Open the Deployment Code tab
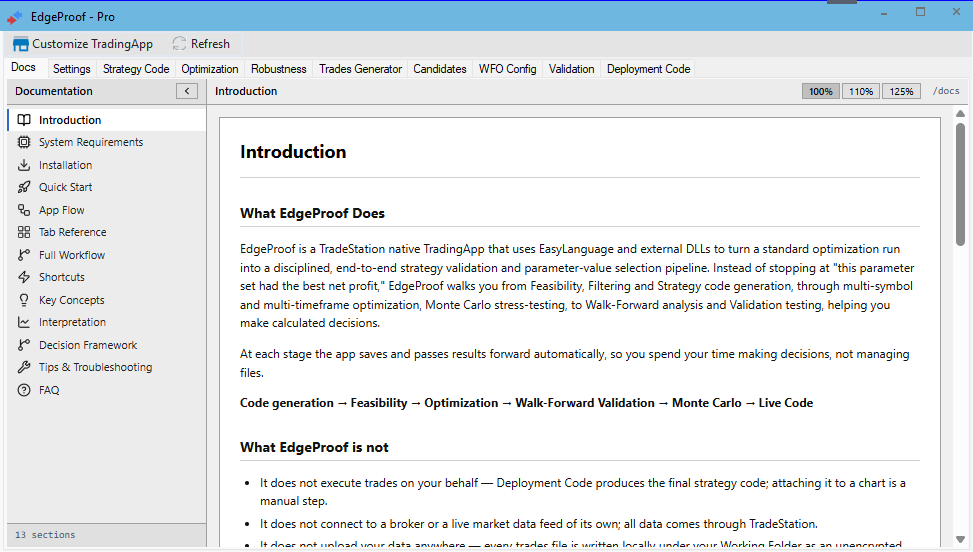This screenshot has height=552, width=973. [x=648, y=69]
